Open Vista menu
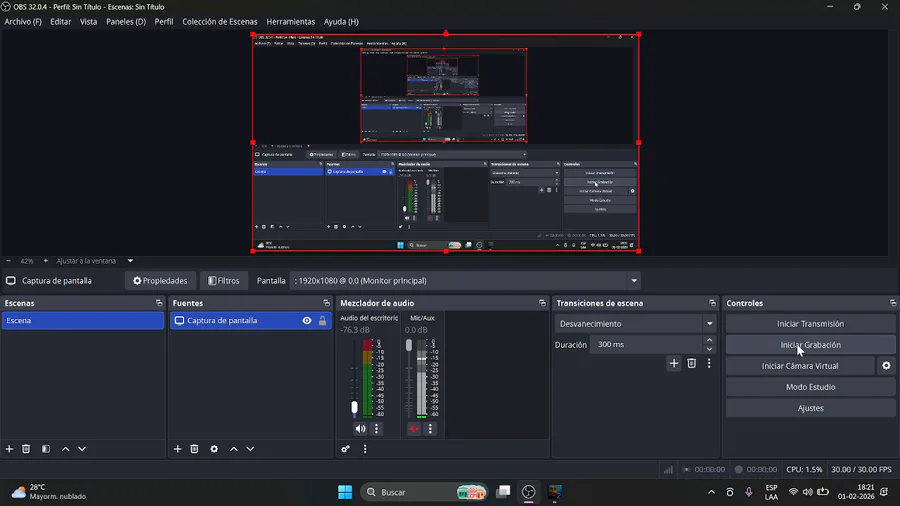 88,21
